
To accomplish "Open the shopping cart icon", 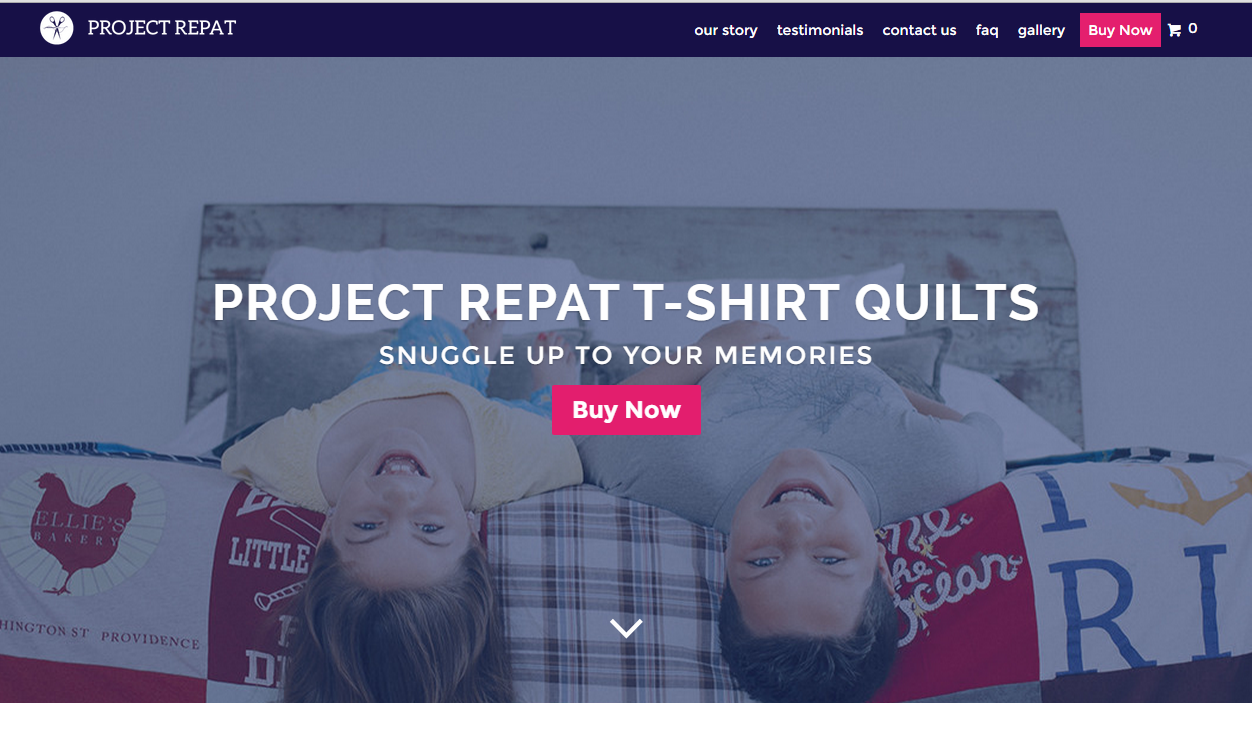I will [1174, 30].
